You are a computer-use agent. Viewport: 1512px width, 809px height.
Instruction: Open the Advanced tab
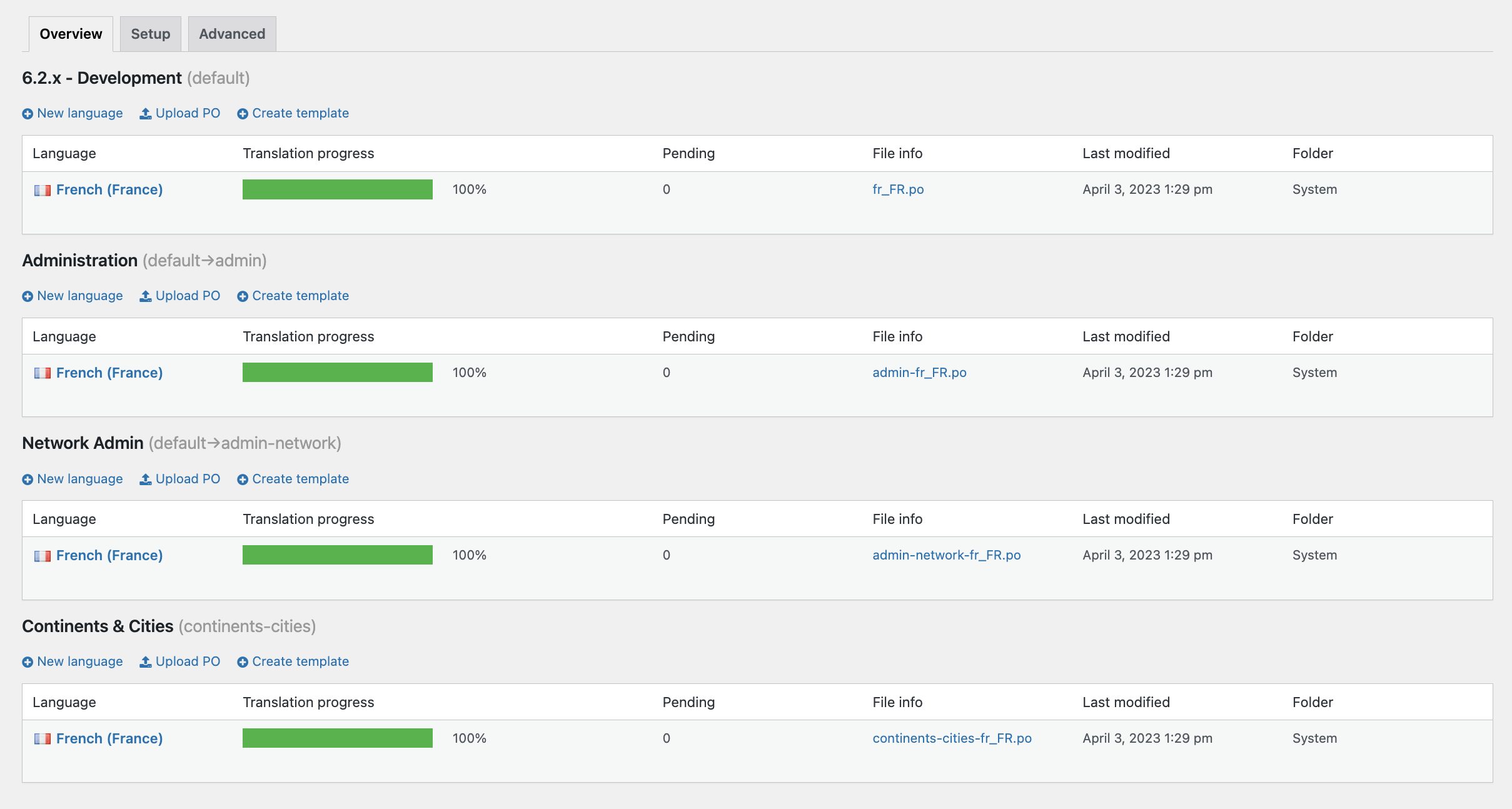(232, 34)
